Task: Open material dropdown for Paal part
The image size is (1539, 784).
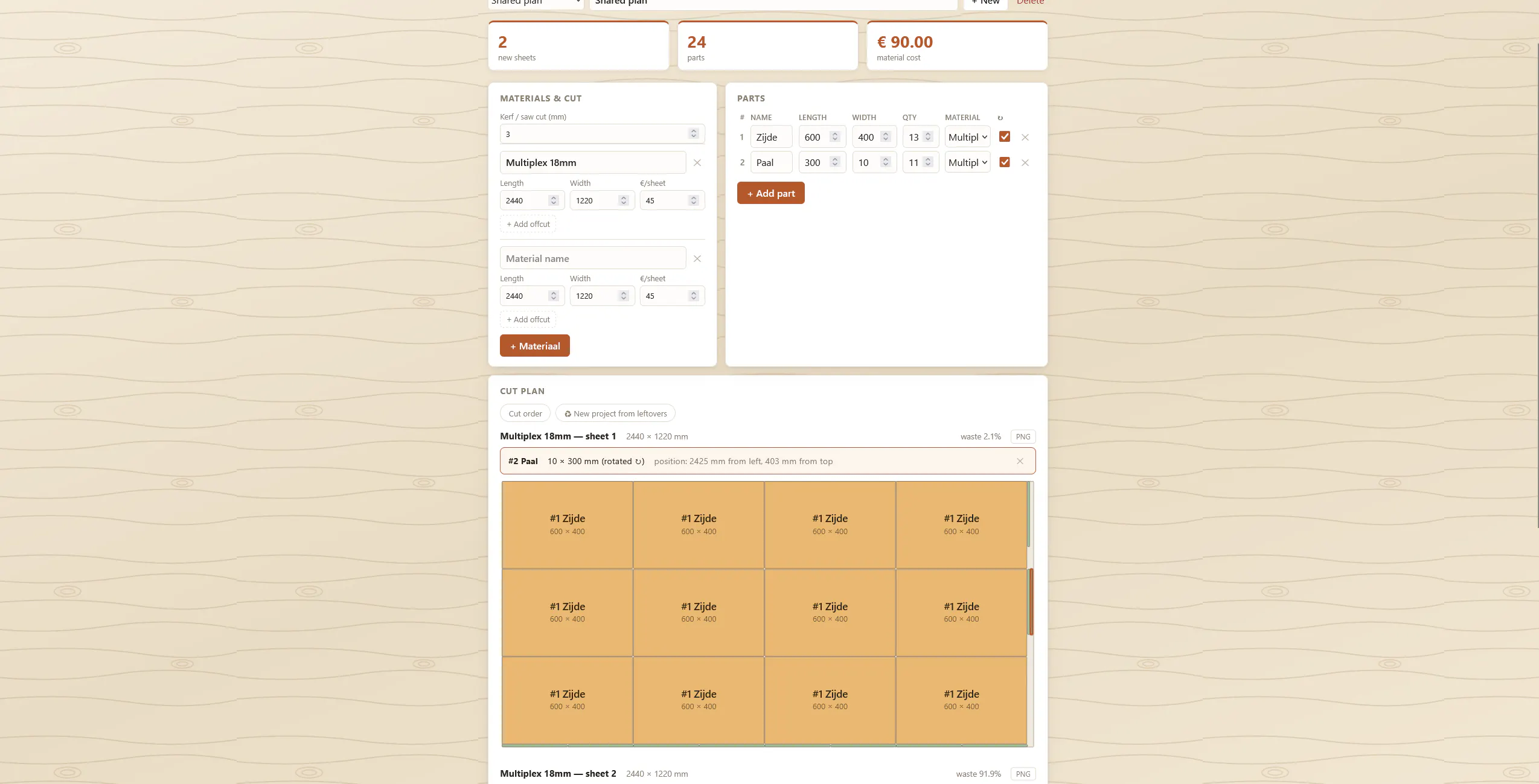Action: [967, 162]
